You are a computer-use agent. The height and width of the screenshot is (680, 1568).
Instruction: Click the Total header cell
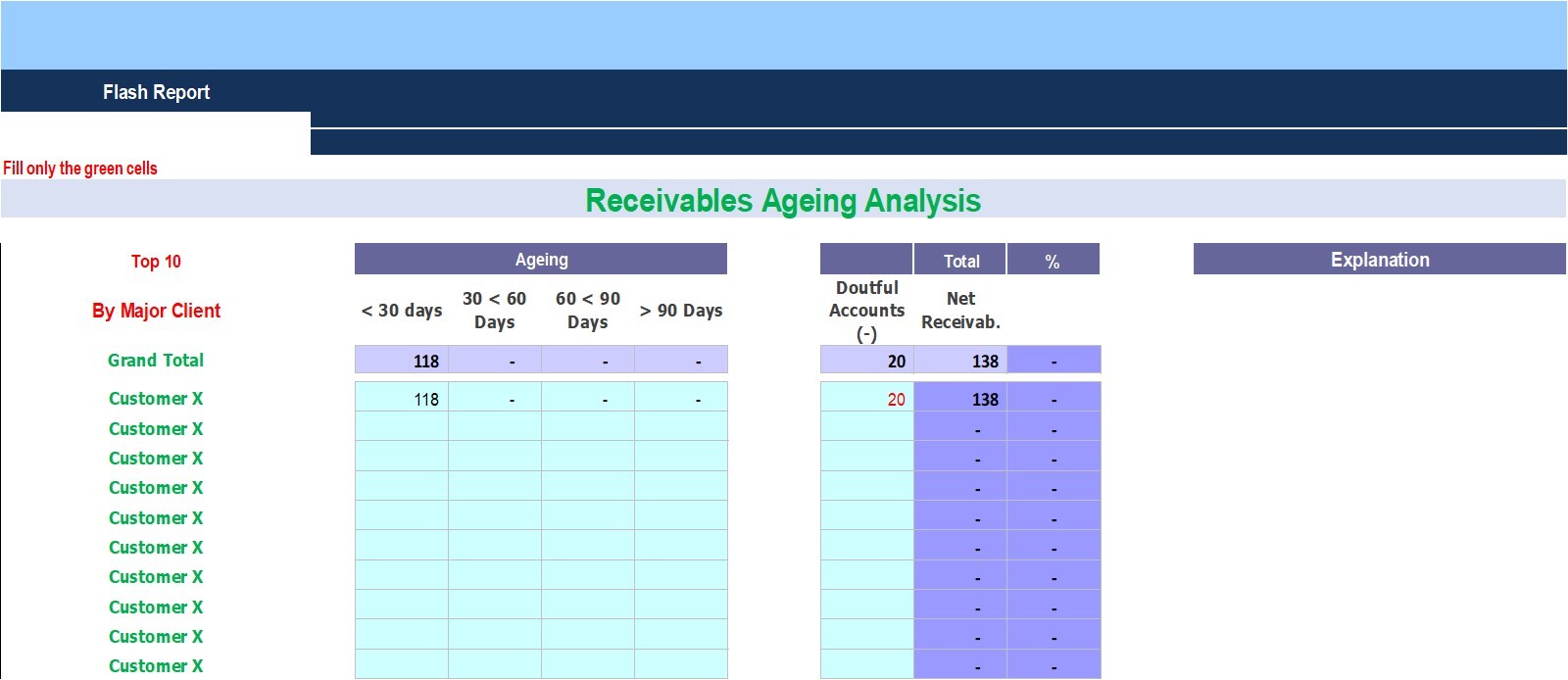coord(960,261)
